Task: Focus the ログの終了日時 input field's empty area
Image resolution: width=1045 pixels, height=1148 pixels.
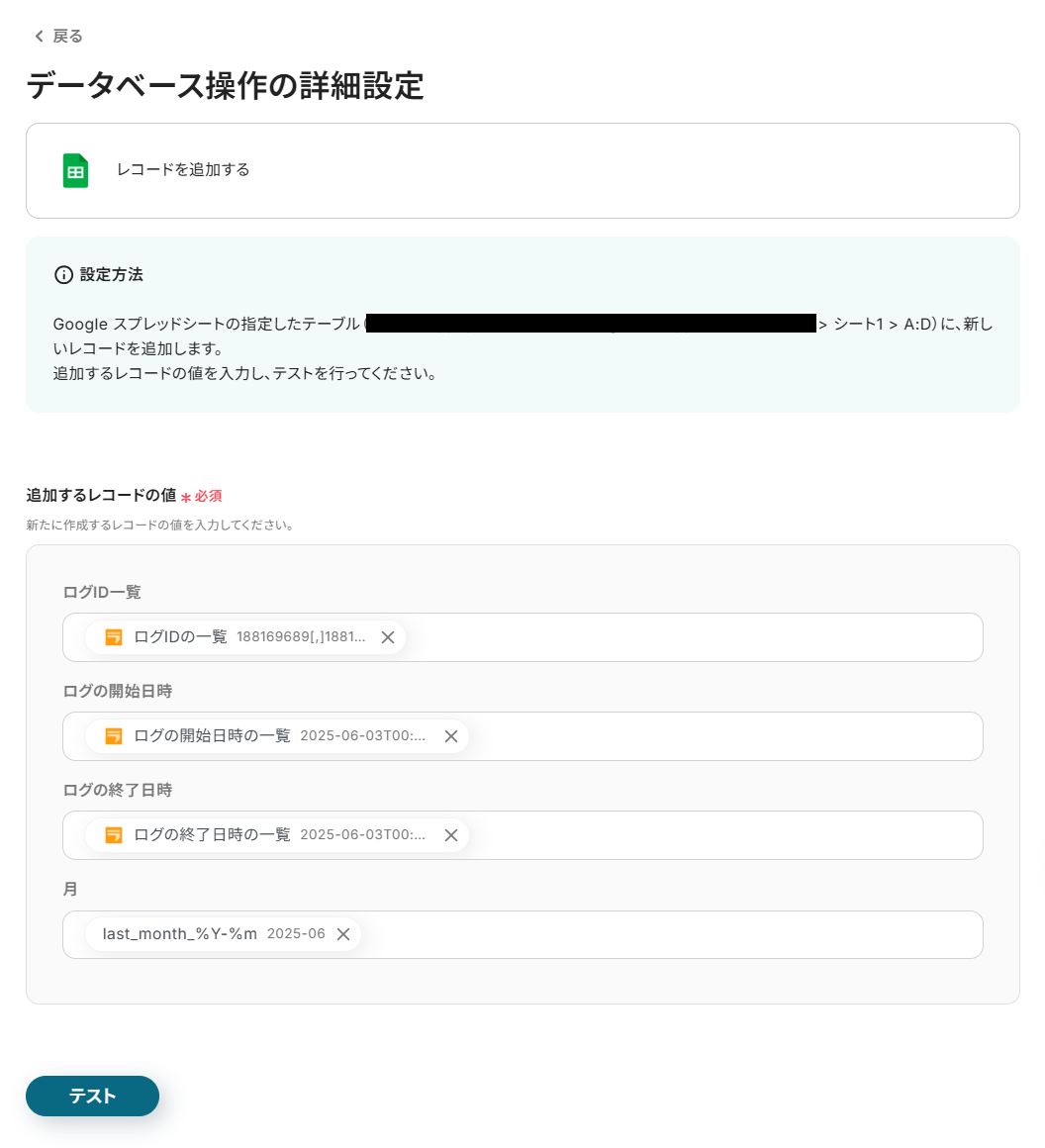Action: [722, 835]
